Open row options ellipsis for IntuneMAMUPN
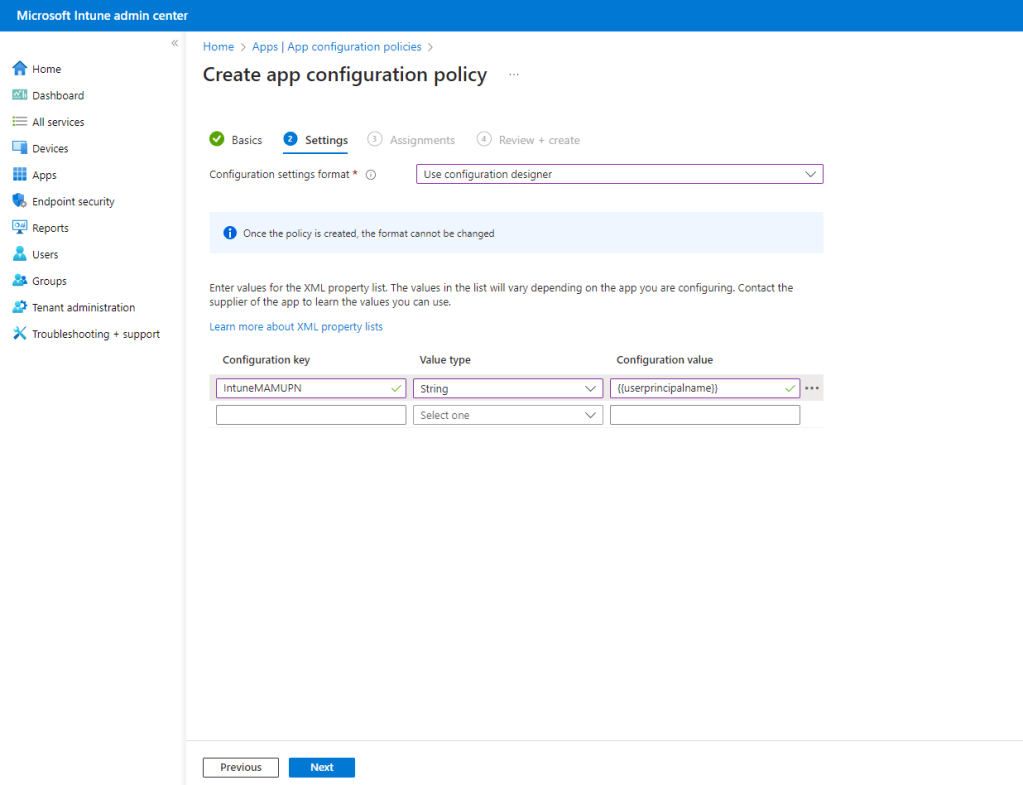Image resolution: width=1023 pixels, height=785 pixels. click(812, 388)
